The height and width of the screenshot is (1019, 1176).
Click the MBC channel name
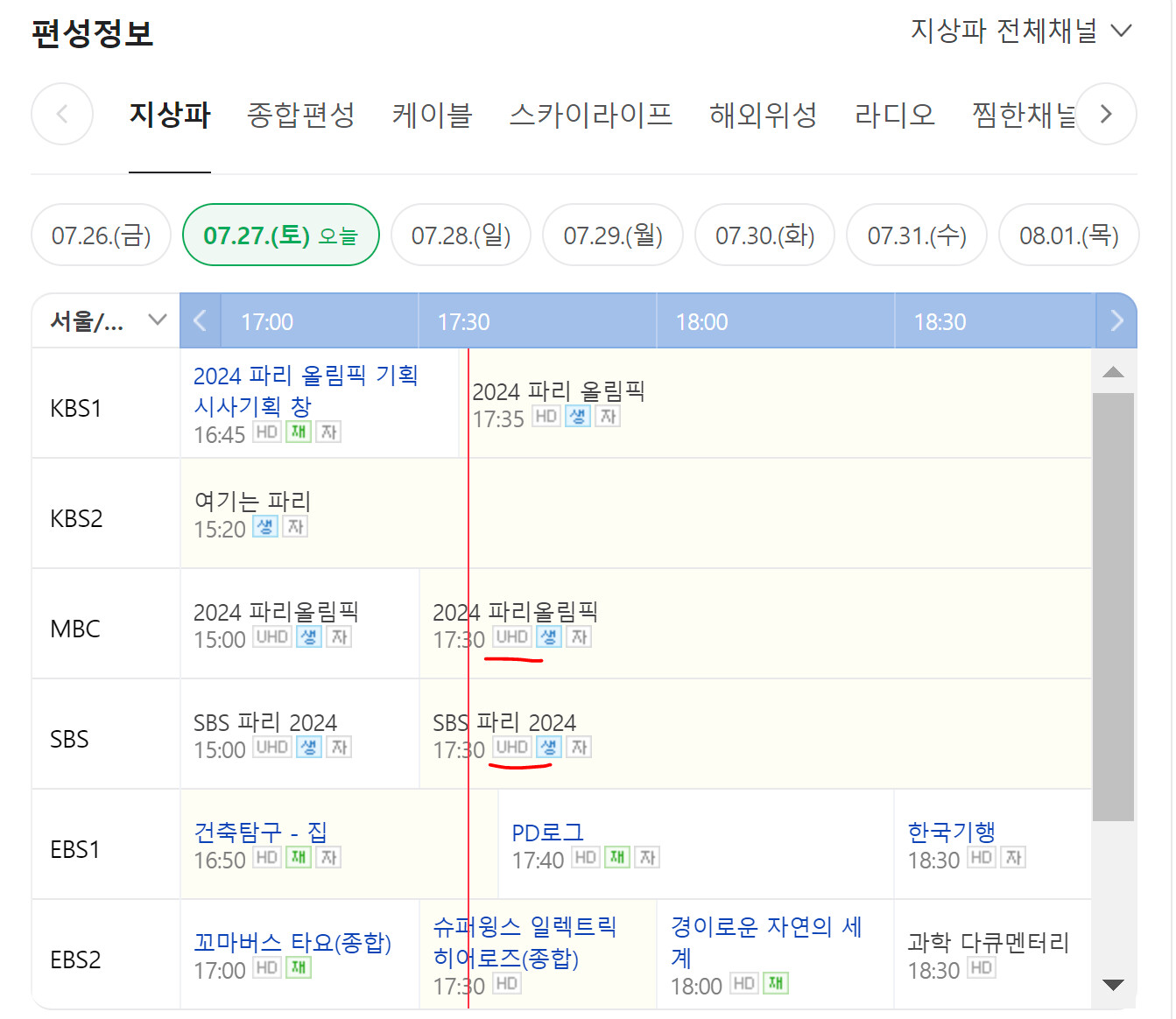tap(75, 629)
